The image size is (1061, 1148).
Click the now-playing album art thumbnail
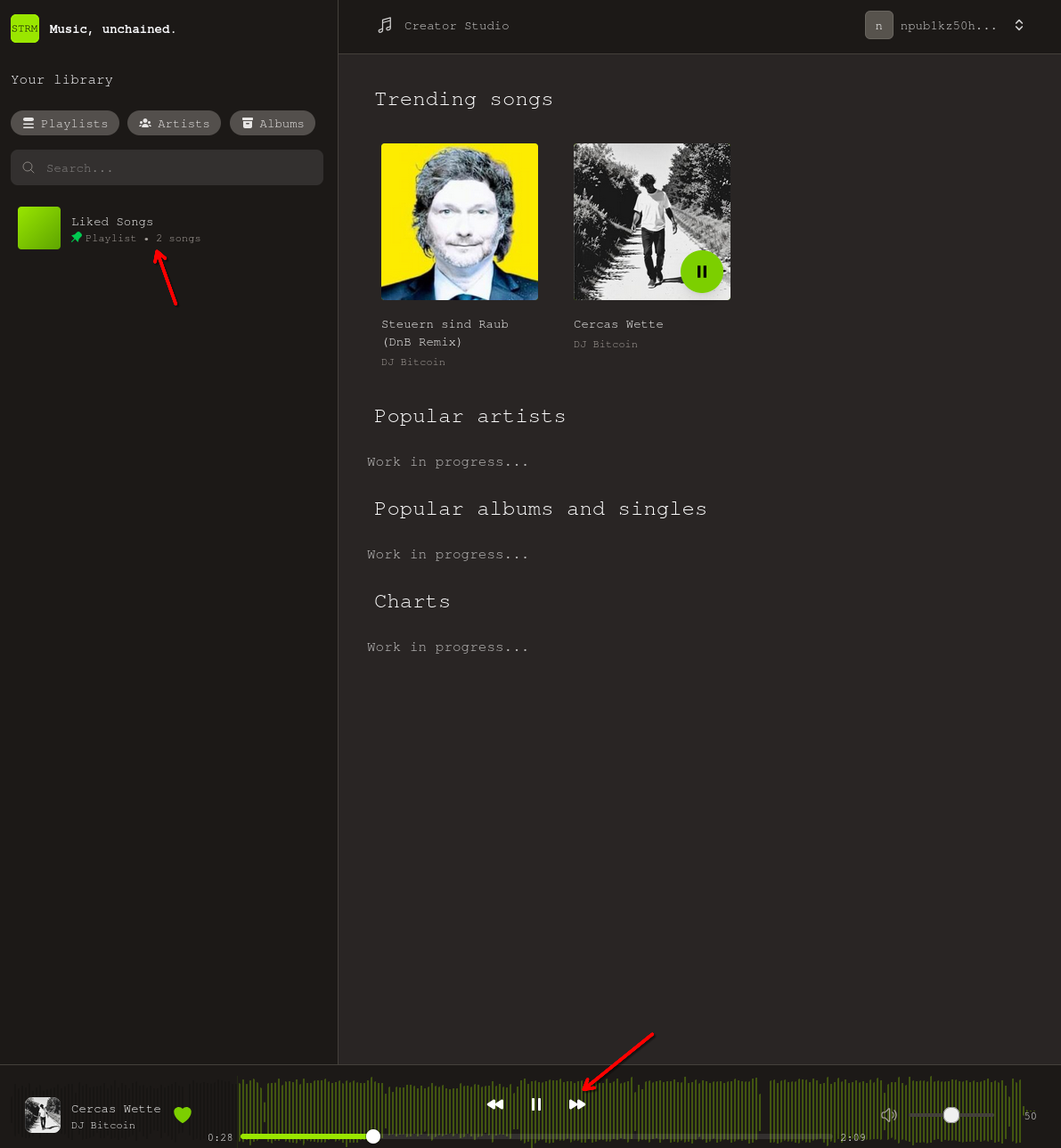click(43, 1115)
